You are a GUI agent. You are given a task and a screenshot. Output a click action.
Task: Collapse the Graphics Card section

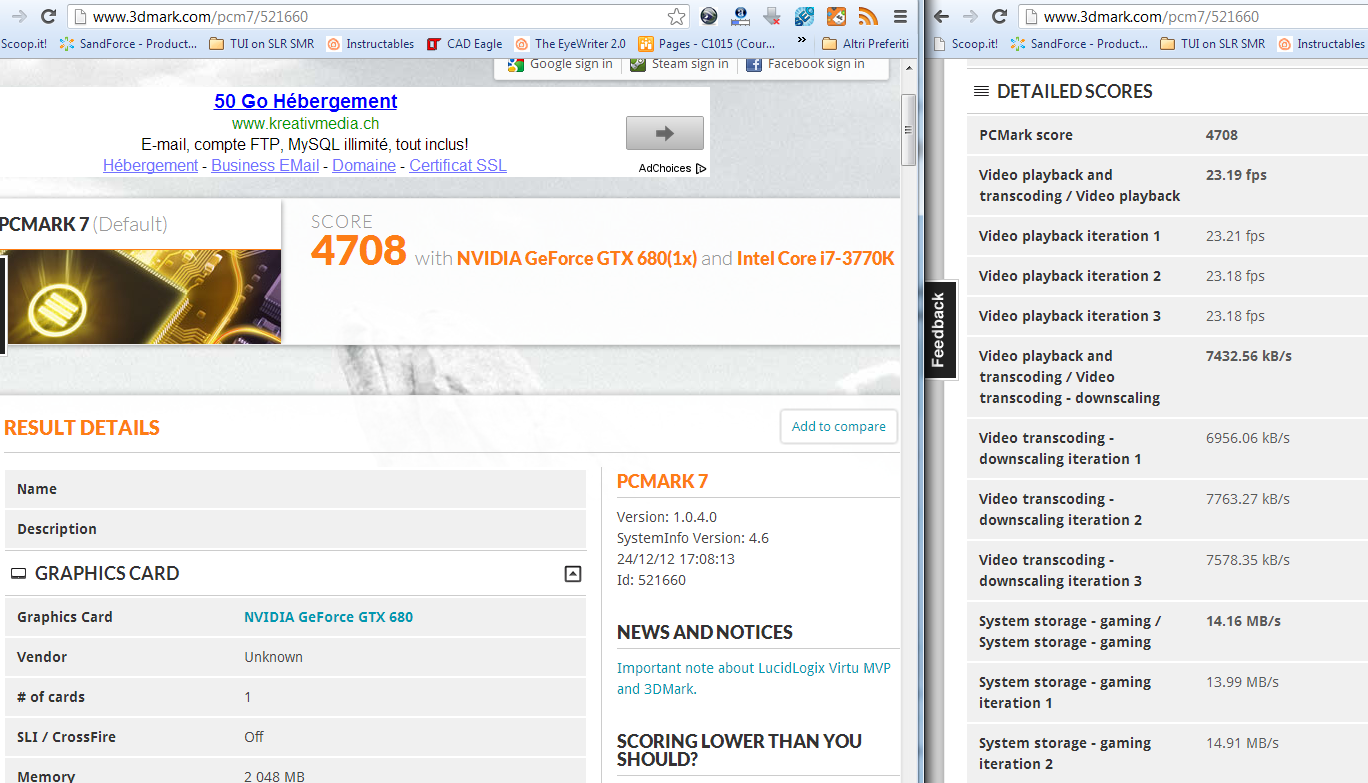pos(572,573)
